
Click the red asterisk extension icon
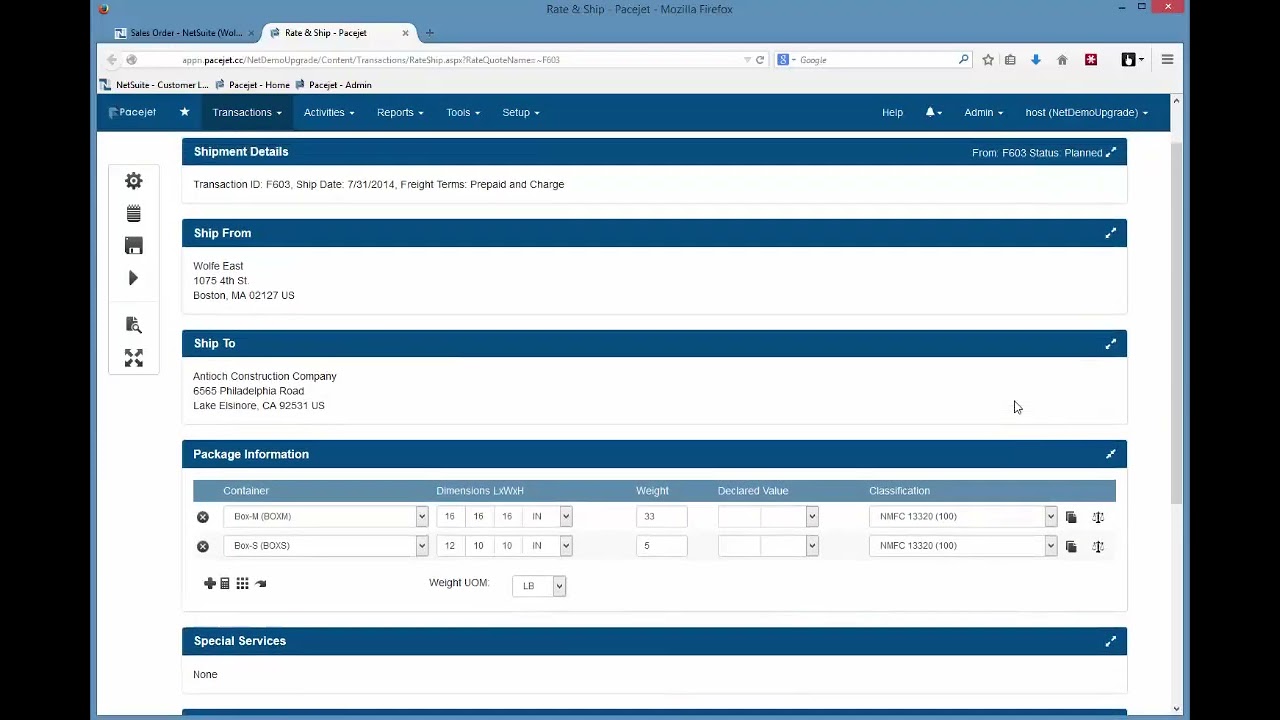click(x=1091, y=60)
